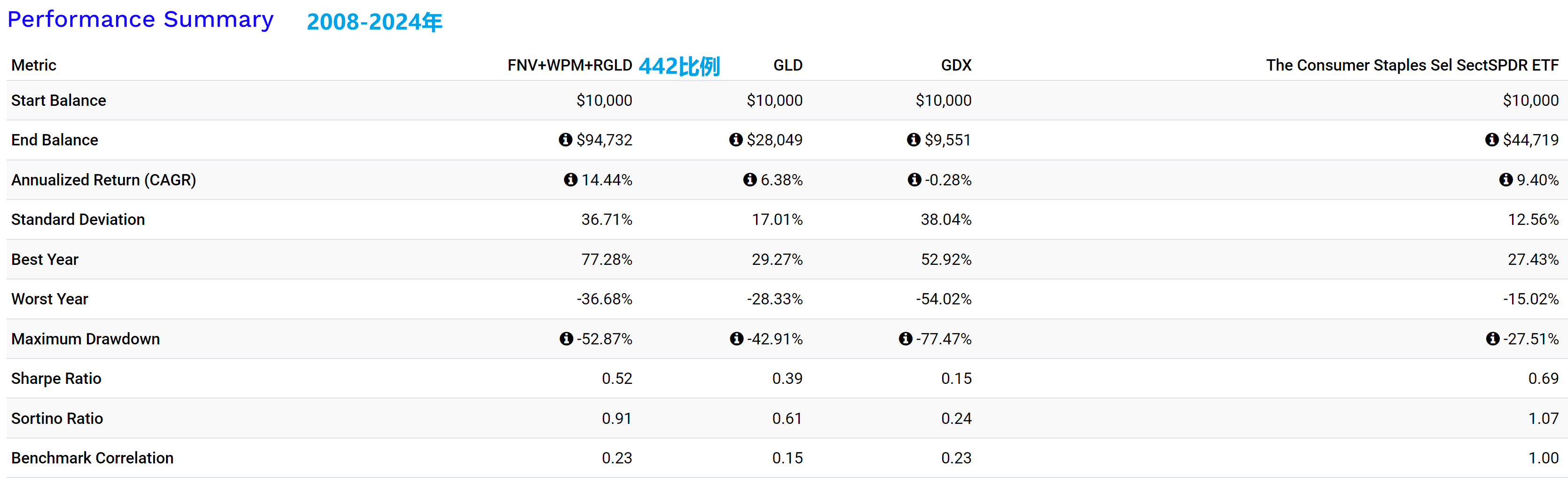
Task: Click the Sharpe Ratio row label
Action: [x=56, y=379]
